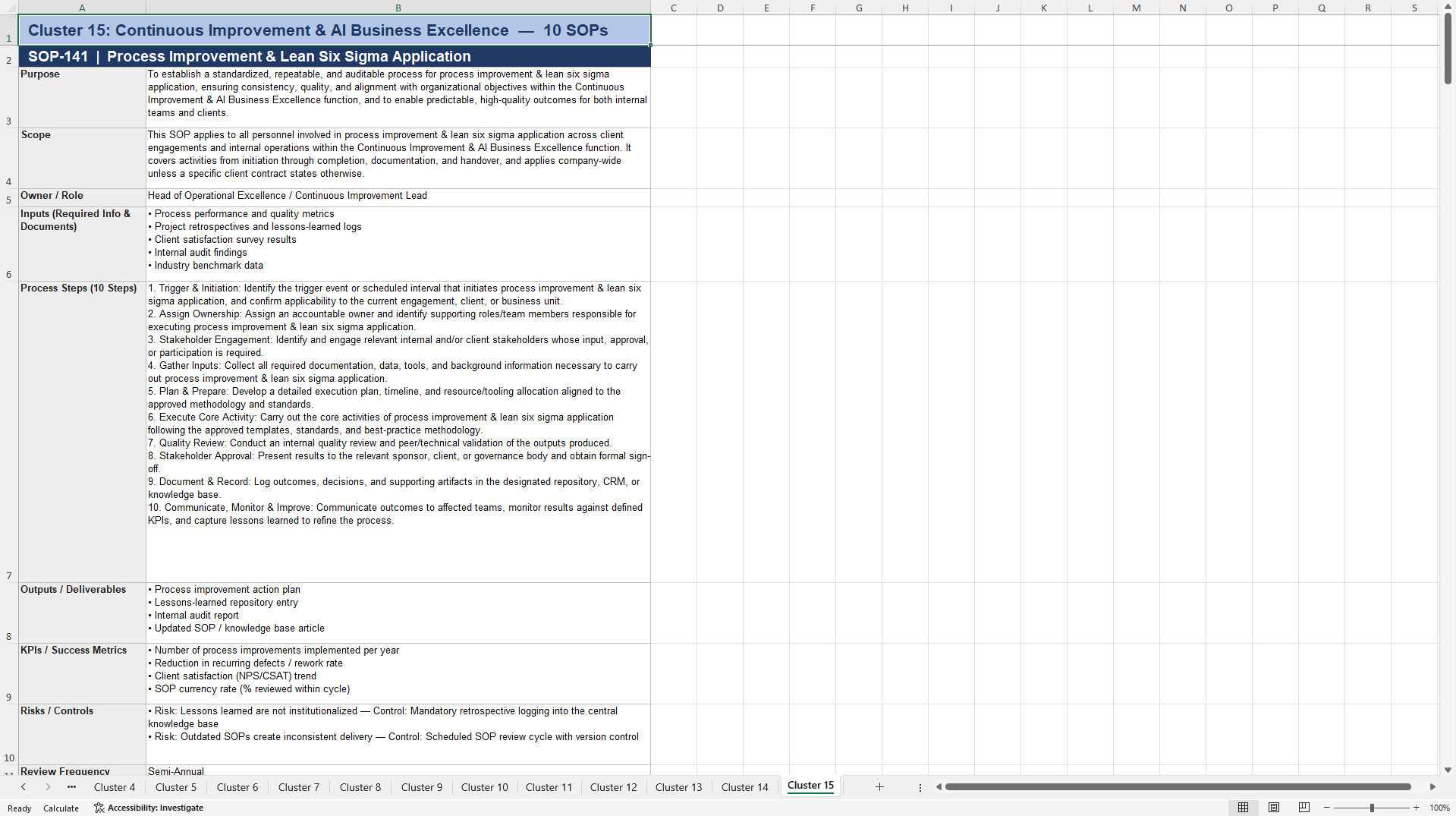
Task: Click Calculate in the status bar
Action: (61, 808)
